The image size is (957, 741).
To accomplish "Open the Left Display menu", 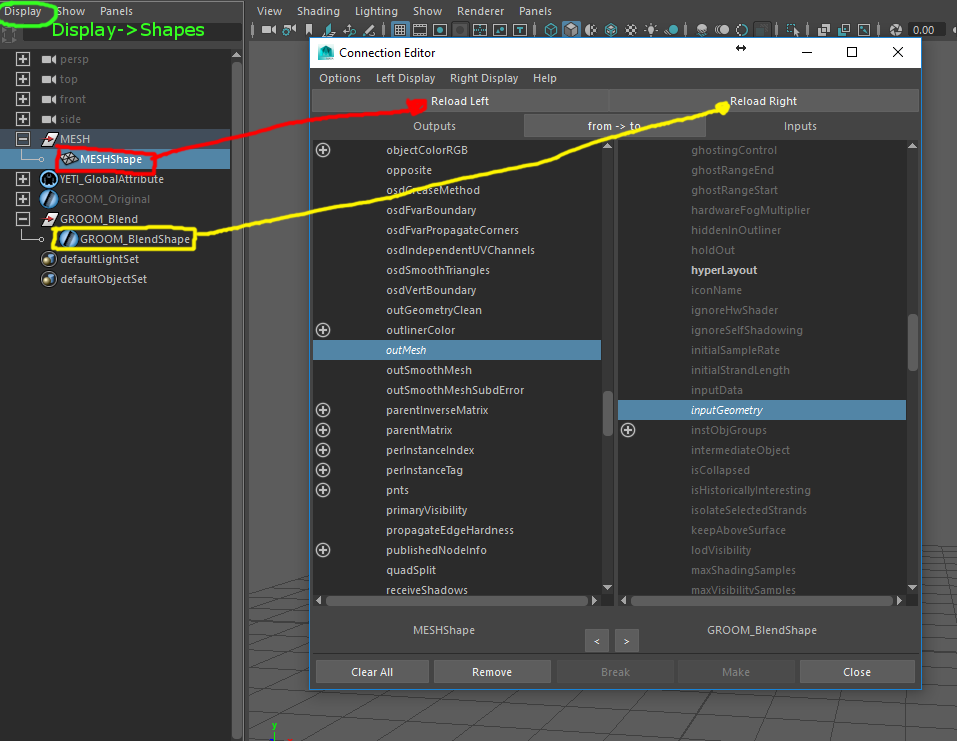I will 405,78.
